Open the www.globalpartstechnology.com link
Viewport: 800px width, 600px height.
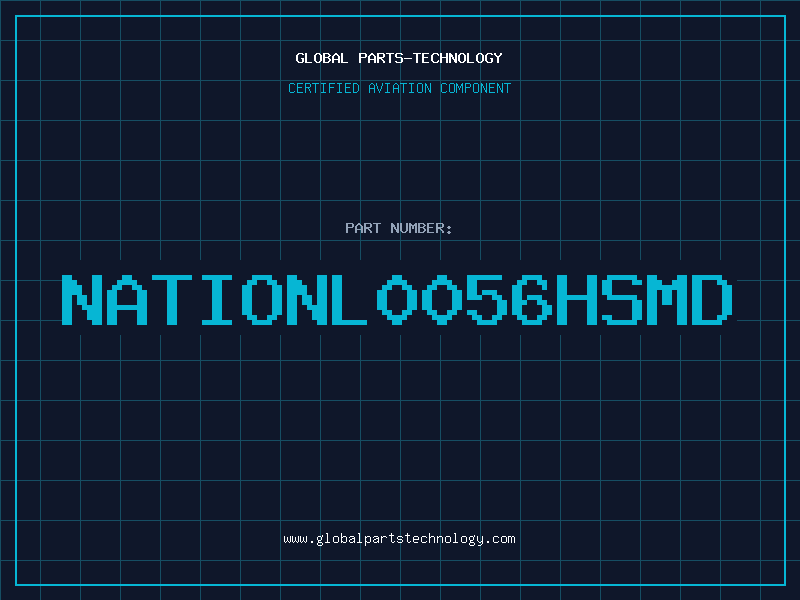(x=399, y=539)
